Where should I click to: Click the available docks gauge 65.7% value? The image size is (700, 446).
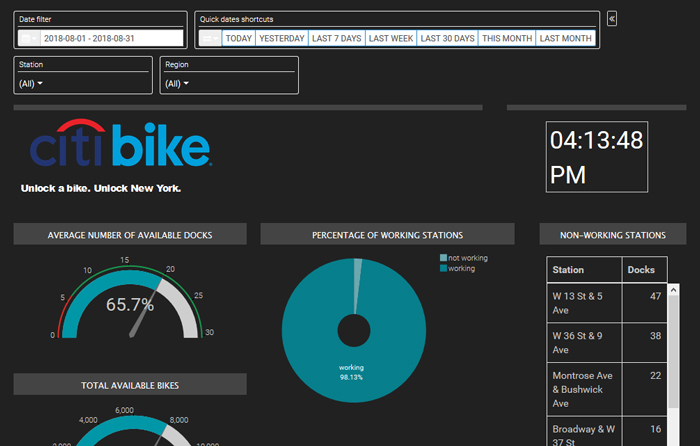click(130, 304)
